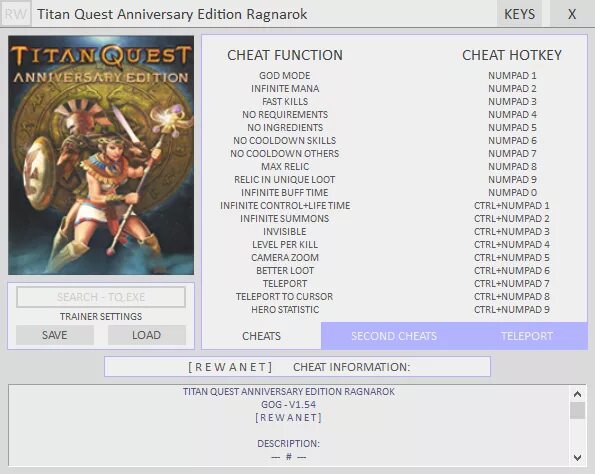
Task: Load trainer settings with LOAD button
Action: [x=147, y=335]
